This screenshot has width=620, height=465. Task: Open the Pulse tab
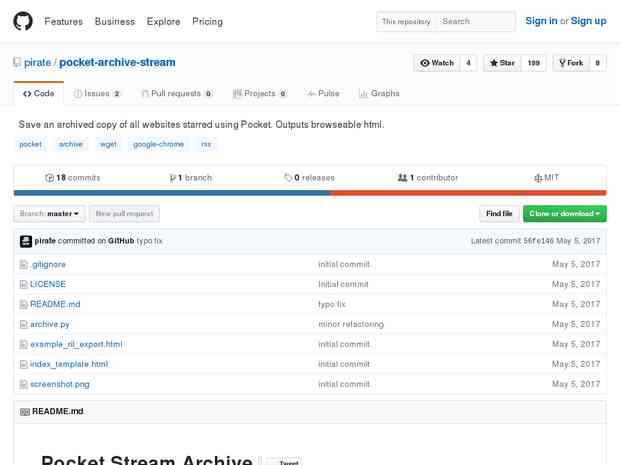click(323, 94)
